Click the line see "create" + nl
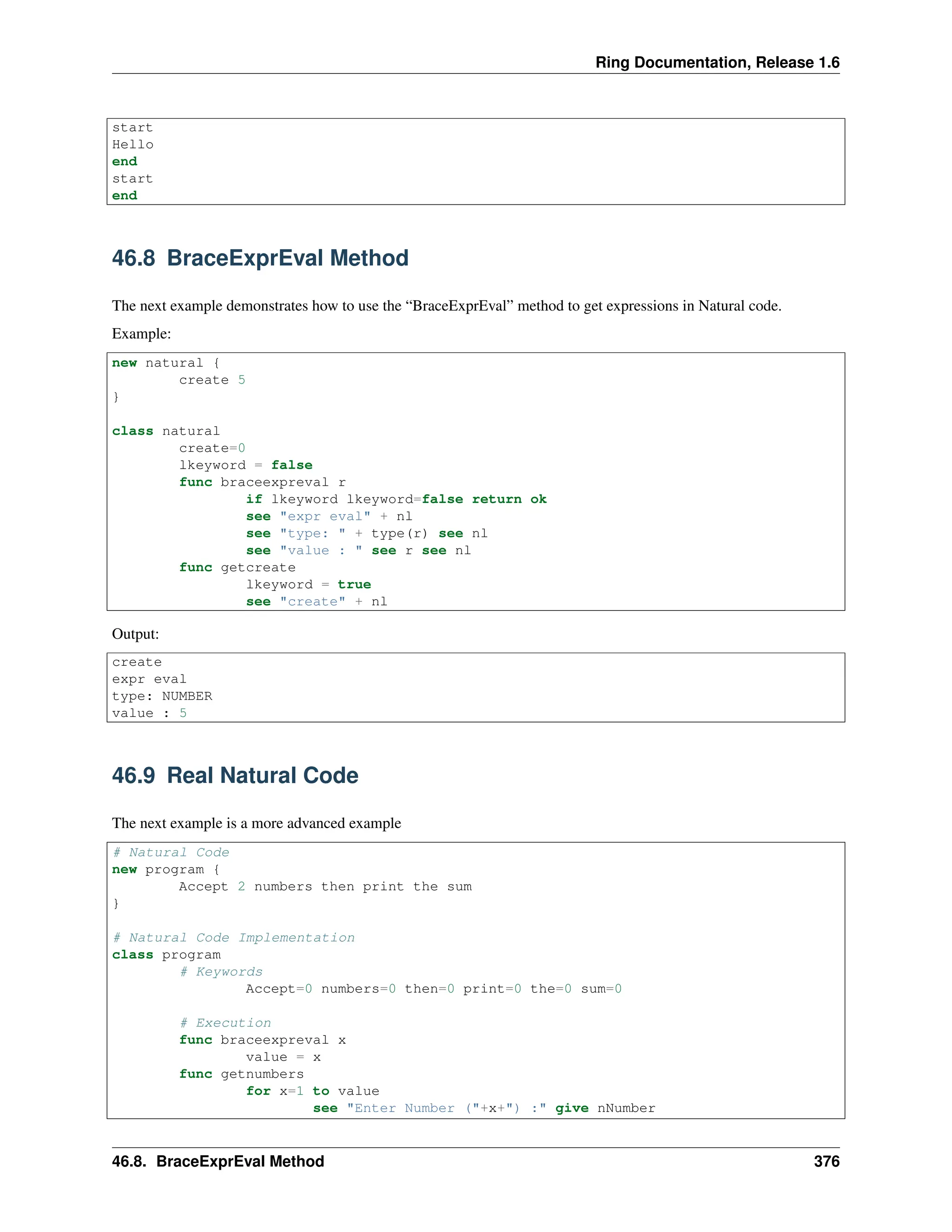 click(317, 601)
